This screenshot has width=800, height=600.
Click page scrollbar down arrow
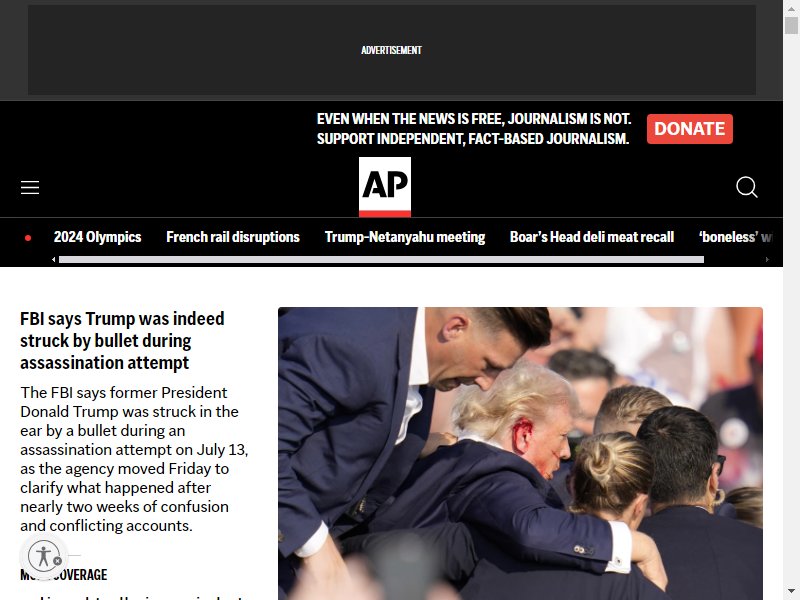pyautogui.click(x=791, y=591)
